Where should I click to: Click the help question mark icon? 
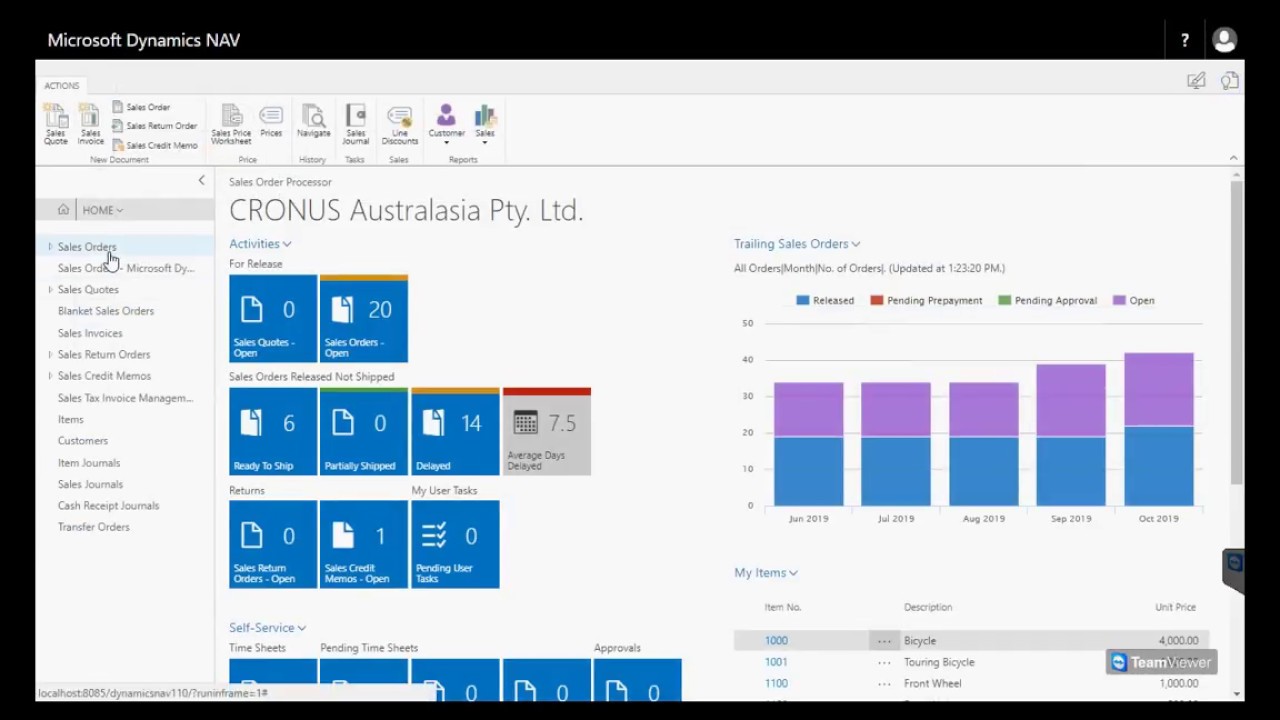point(1185,40)
